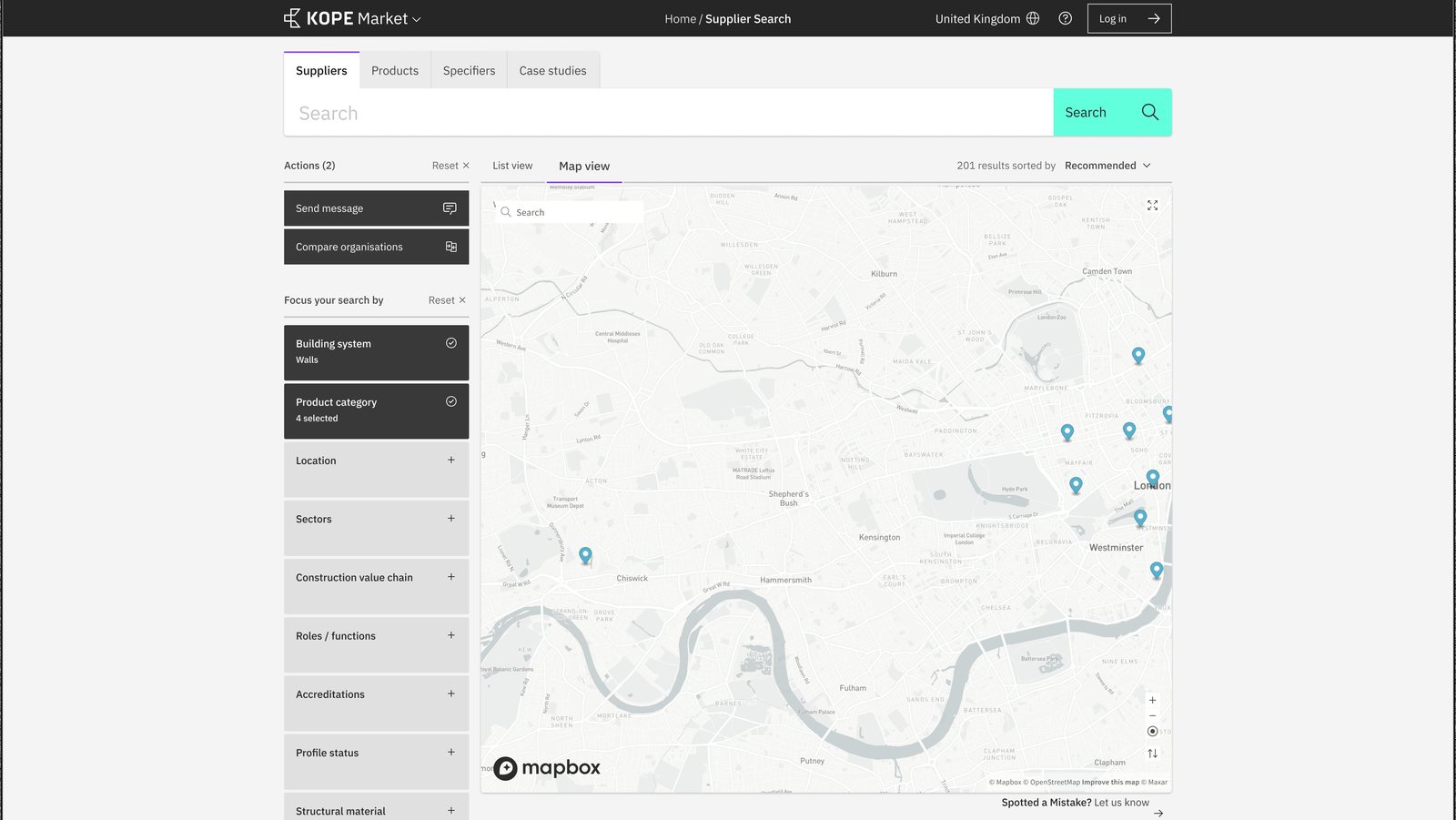Image resolution: width=1456 pixels, height=820 pixels.
Task: Switch to the Products tab
Action: pos(395,70)
